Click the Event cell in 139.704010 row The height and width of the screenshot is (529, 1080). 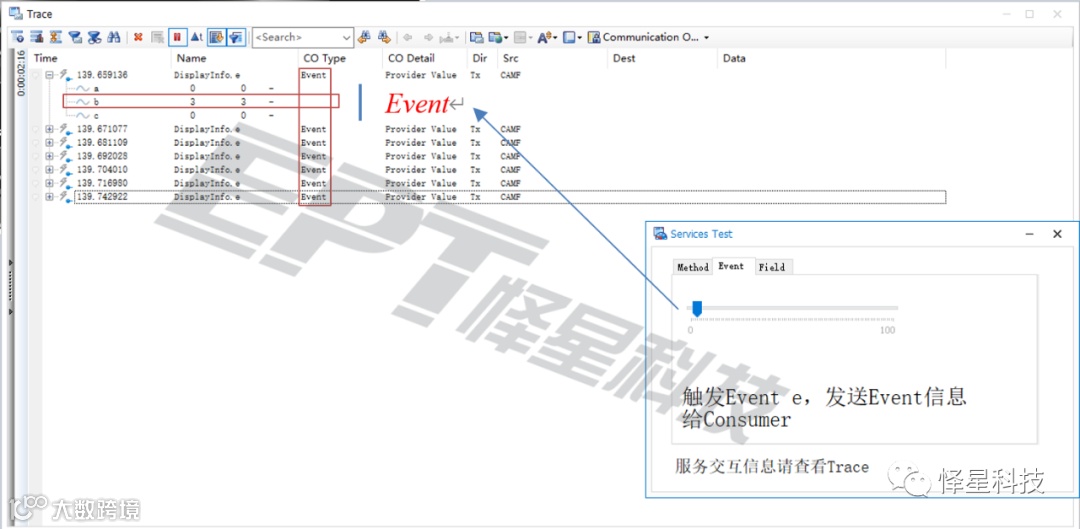(x=313, y=169)
